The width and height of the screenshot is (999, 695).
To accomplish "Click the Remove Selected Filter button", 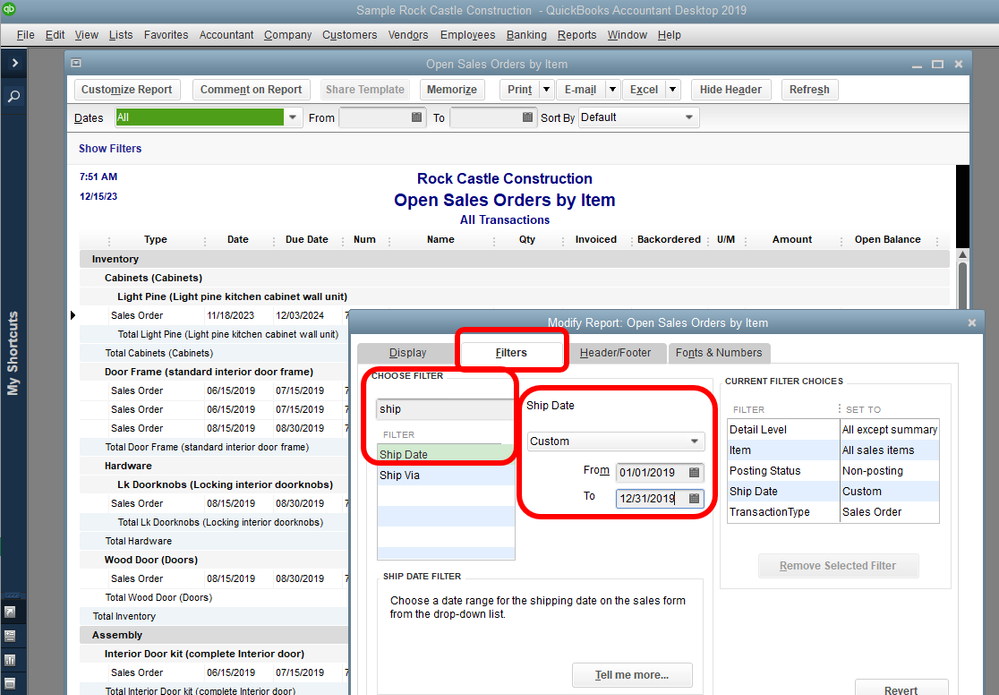I will [x=838, y=566].
